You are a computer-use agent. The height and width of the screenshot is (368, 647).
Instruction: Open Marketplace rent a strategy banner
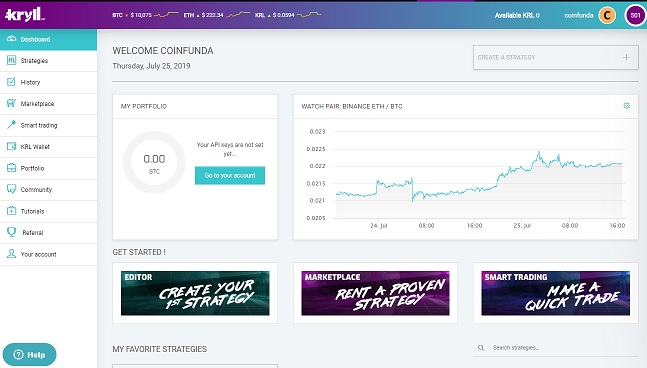click(375, 293)
